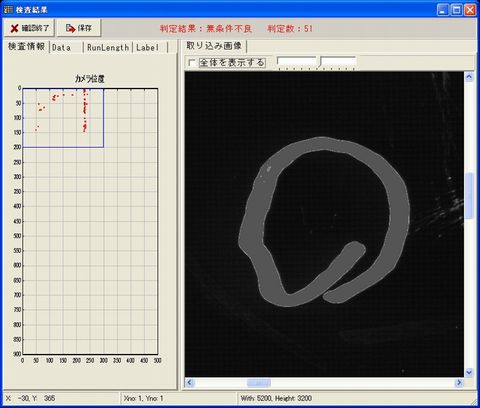Image resolution: width=480 pixels, height=408 pixels.
Task: Open the RunLength tab
Action: 108,47
